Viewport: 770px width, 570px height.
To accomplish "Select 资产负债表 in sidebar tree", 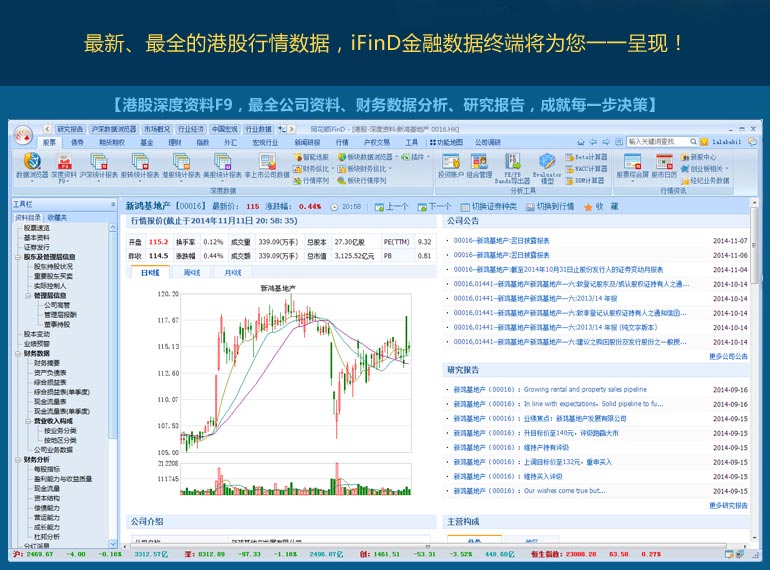I will (50, 373).
